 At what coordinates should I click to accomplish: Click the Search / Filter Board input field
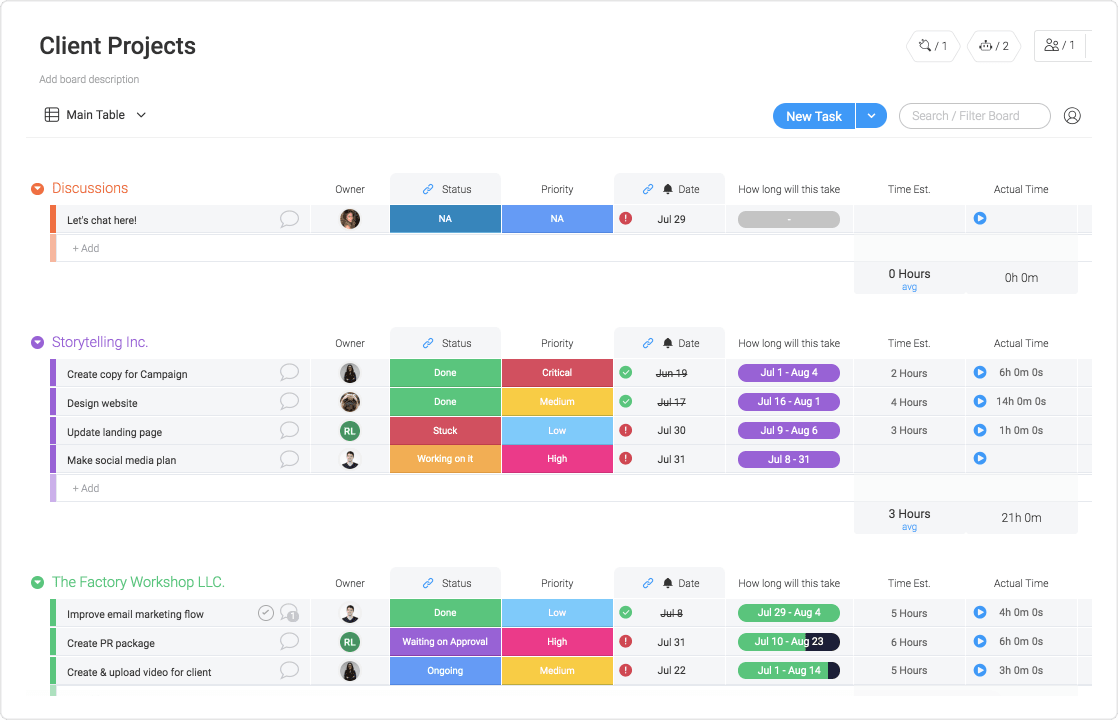[974, 115]
